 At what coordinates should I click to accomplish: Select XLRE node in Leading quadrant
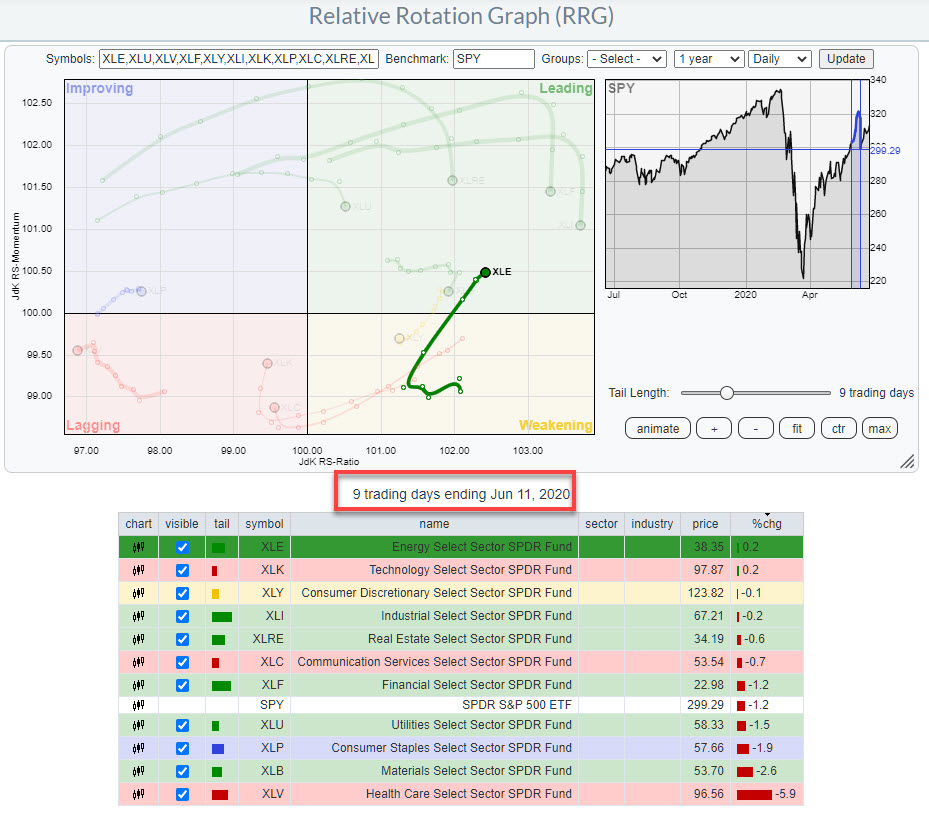pos(452,180)
